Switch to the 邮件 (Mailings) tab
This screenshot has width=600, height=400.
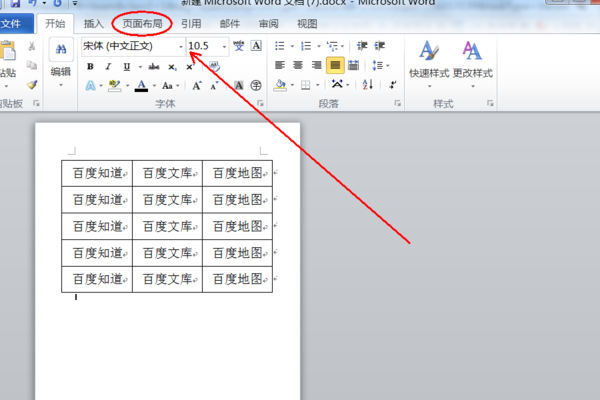(230, 24)
